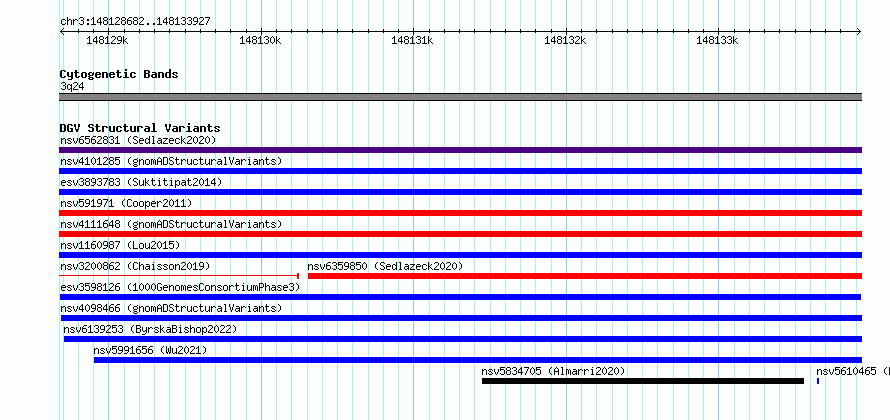Select the nsv6359850 (Sedlazeck2020) red bar
The image size is (890, 420).
click(585, 276)
